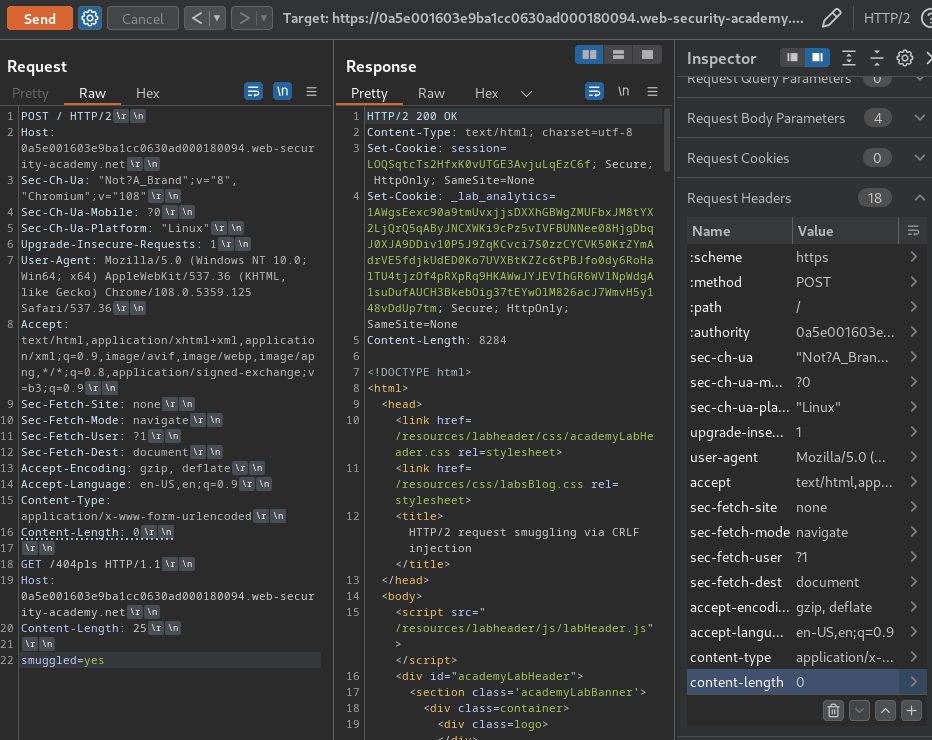Open previous request history dropdown
Image resolution: width=932 pixels, height=740 pixels.
pyautogui.click(x=217, y=18)
